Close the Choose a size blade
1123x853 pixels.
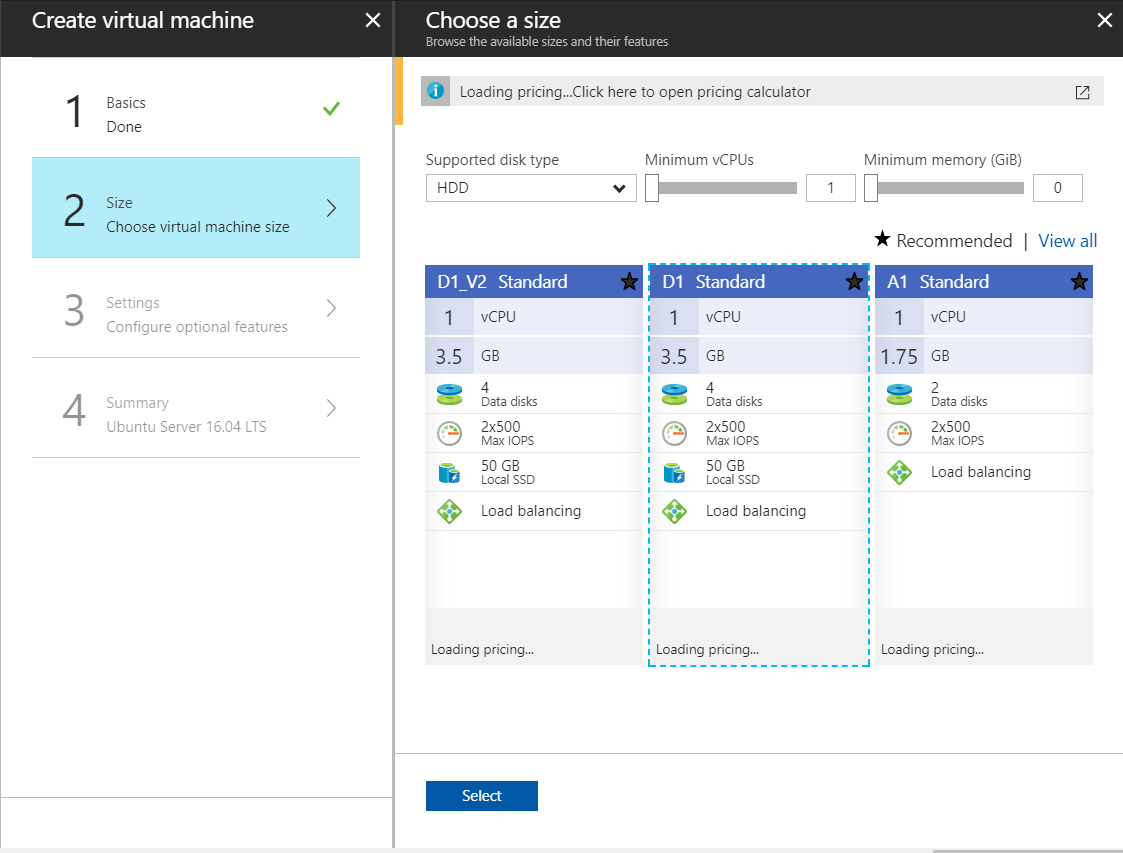(x=1104, y=20)
